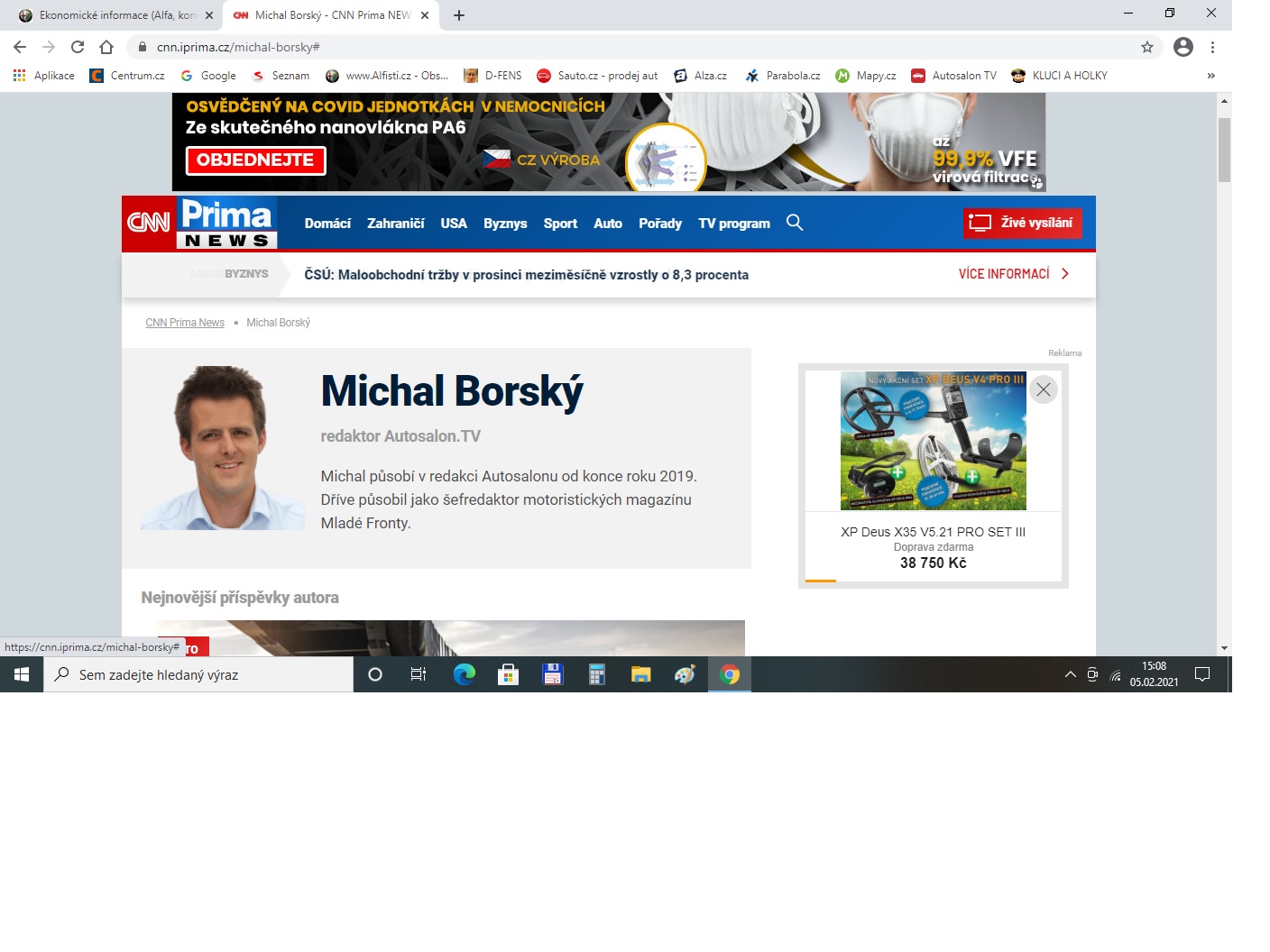This screenshot has width=1270, height=952.
Task: Open the Chrome profile avatar icon
Action: 1183,47
